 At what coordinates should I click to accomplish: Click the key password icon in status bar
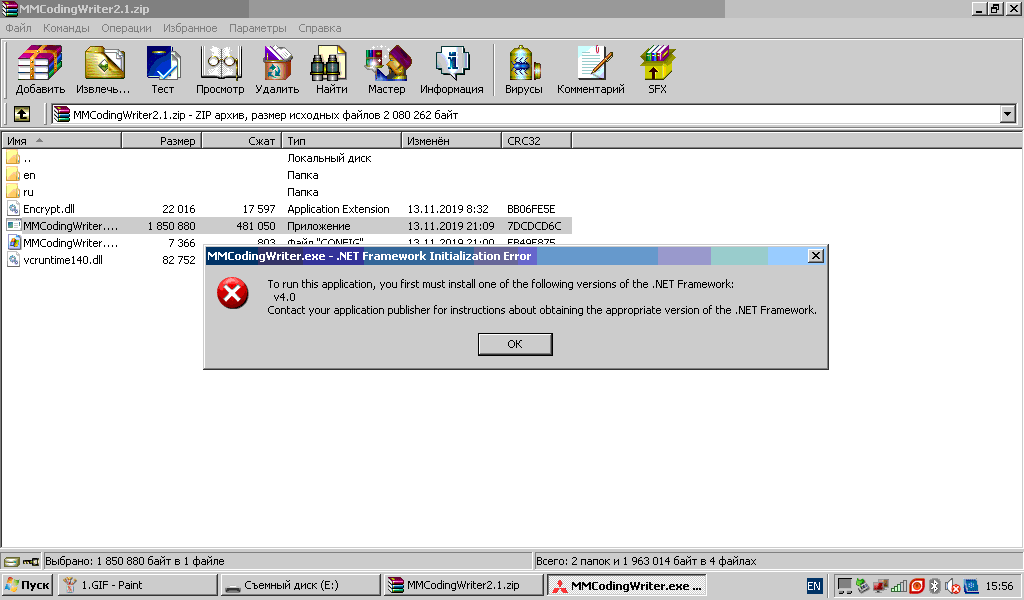point(31,561)
